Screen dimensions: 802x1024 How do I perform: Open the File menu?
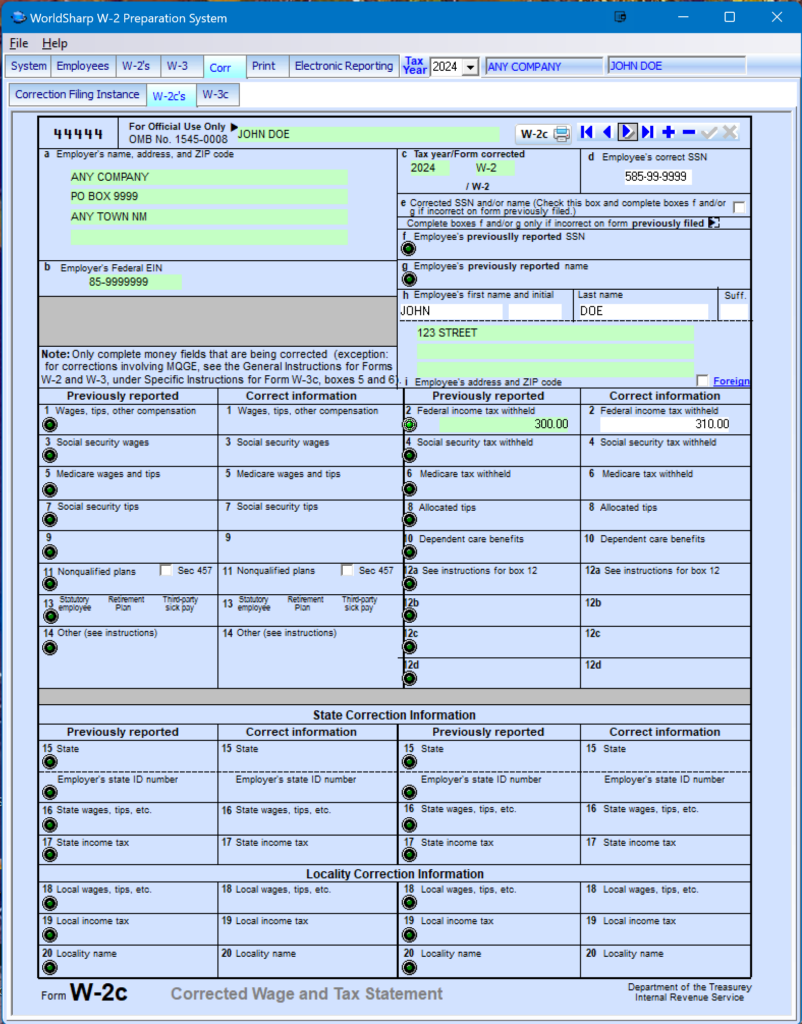(x=18, y=43)
